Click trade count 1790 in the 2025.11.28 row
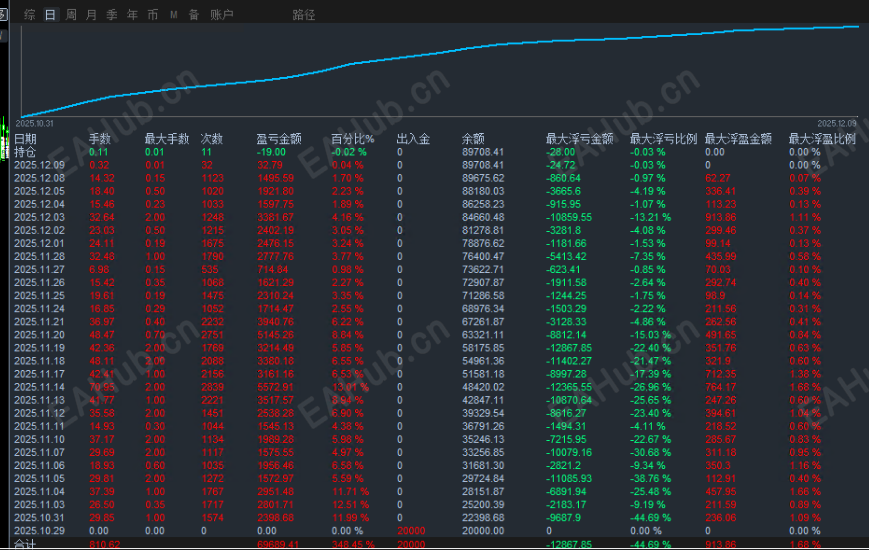869x550 pixels. 212,257
